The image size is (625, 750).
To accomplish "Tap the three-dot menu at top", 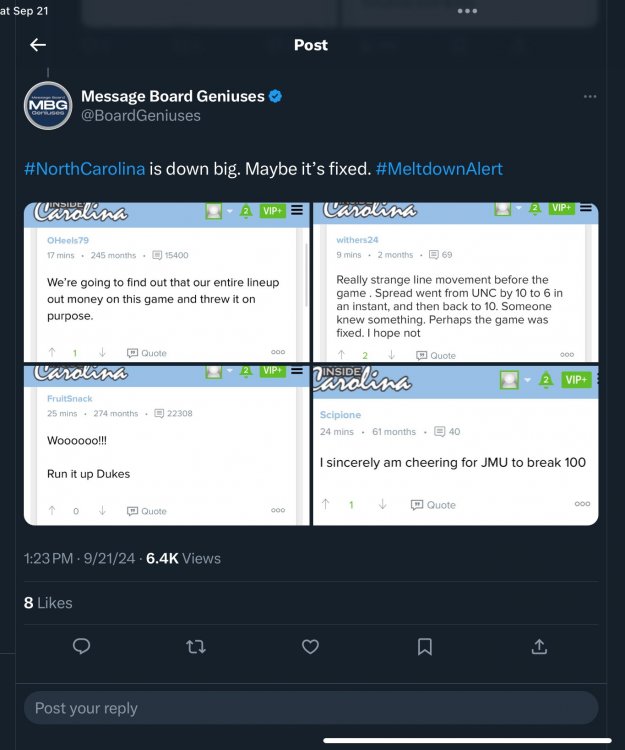I will 467,11.
